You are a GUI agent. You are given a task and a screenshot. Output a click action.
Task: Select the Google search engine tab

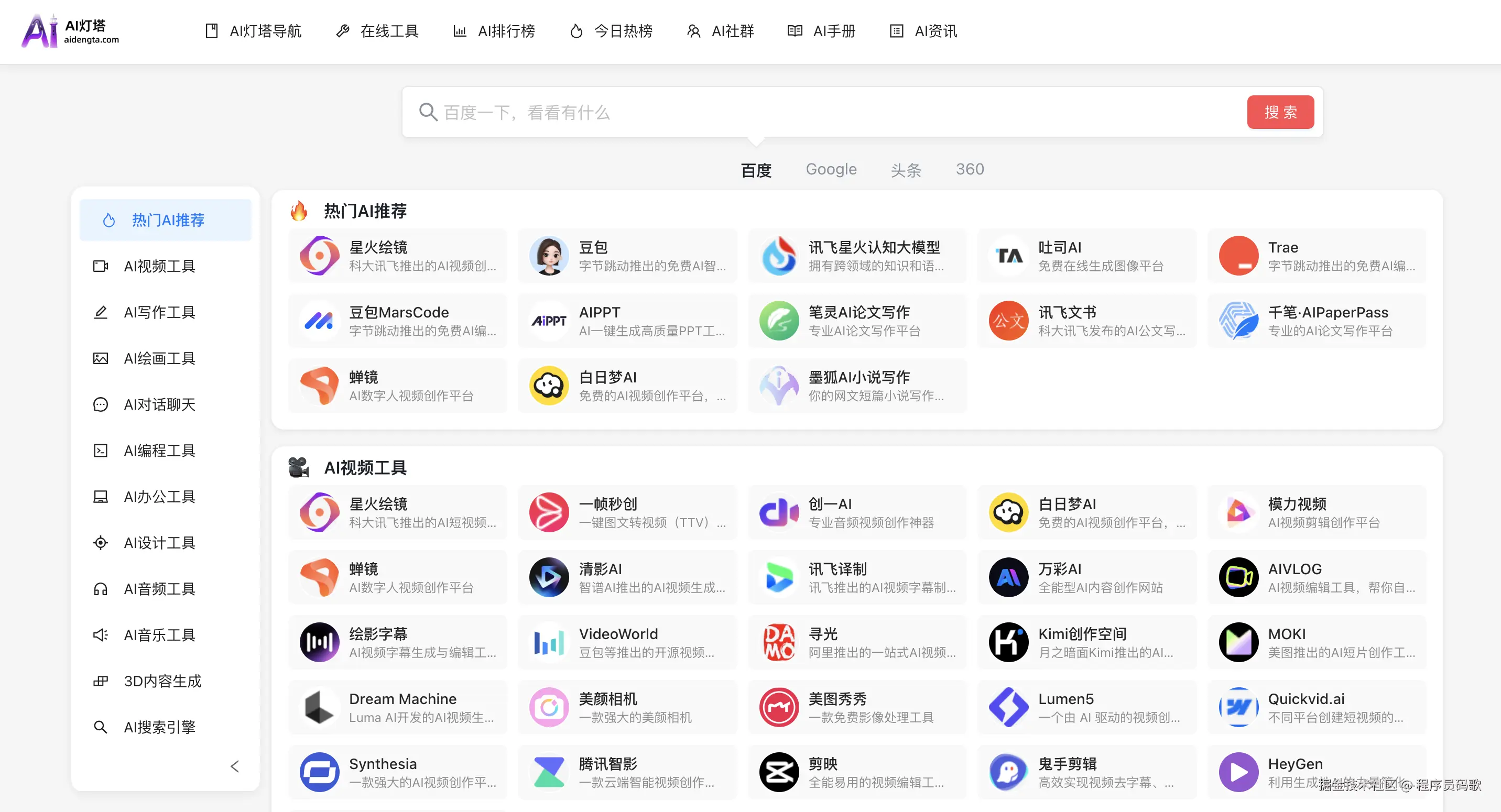coord(831,169)
